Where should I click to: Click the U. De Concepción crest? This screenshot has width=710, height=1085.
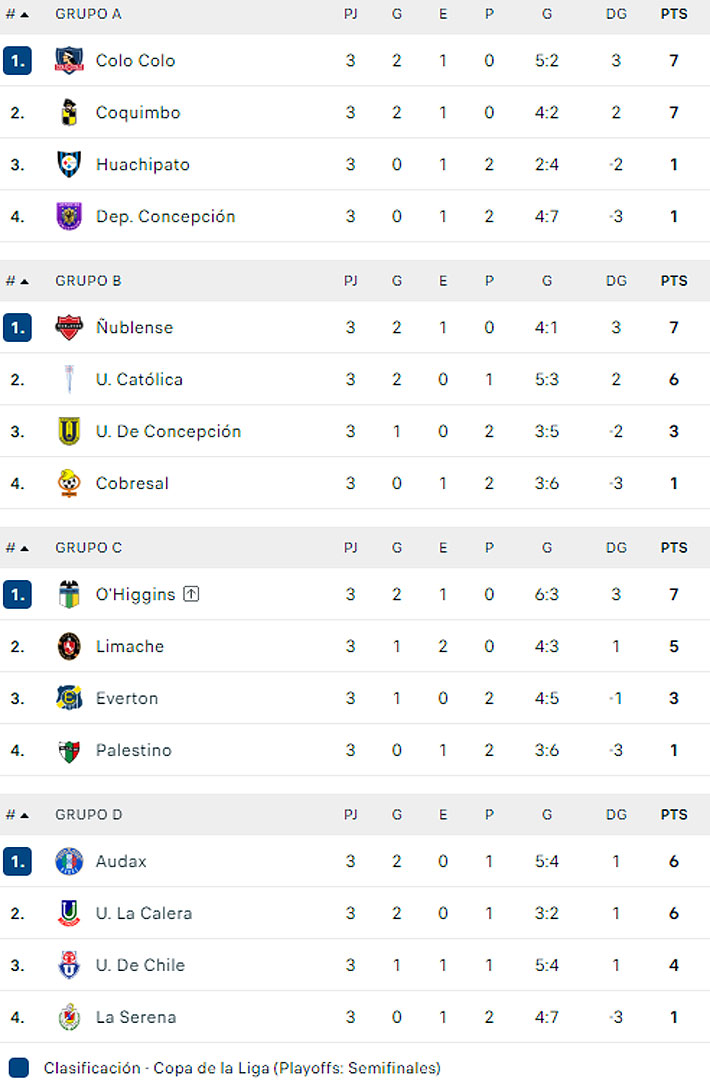[69, 431]
